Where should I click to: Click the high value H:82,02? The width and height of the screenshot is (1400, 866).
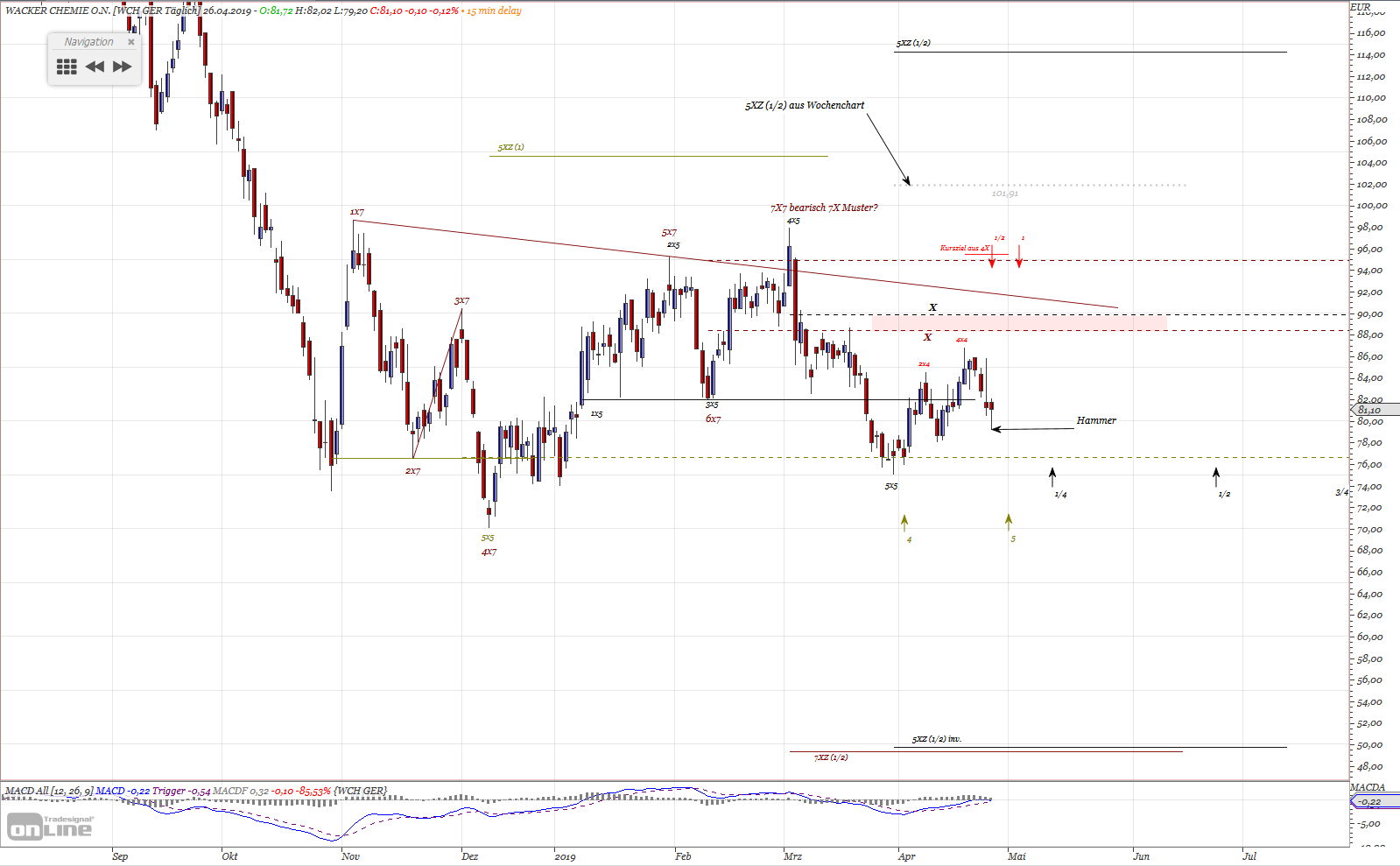[x=313, y=11]
